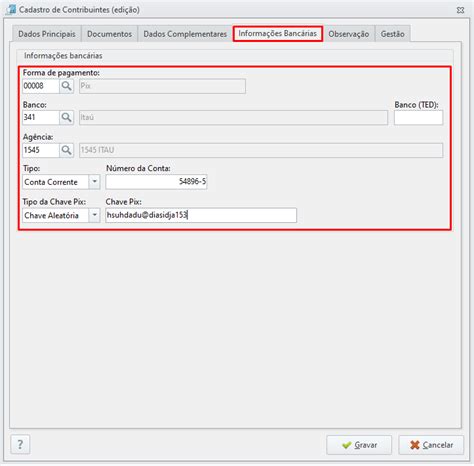The width and height of the screenshot is (474, 466).
Task: Expand the Tipo da Chave Pix dropdown
Action: [x=94, y=215]
